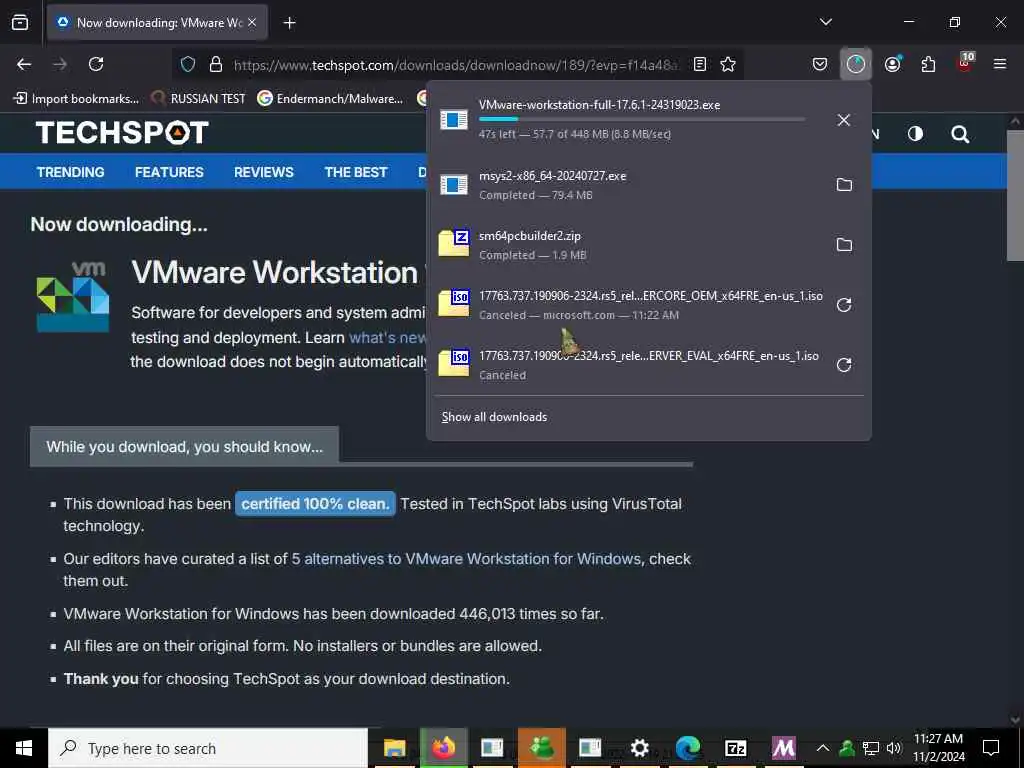This screenshot has width=1024, height=768.
Task: Open the Firefox application menu
Action: (x=1000, y=64)
